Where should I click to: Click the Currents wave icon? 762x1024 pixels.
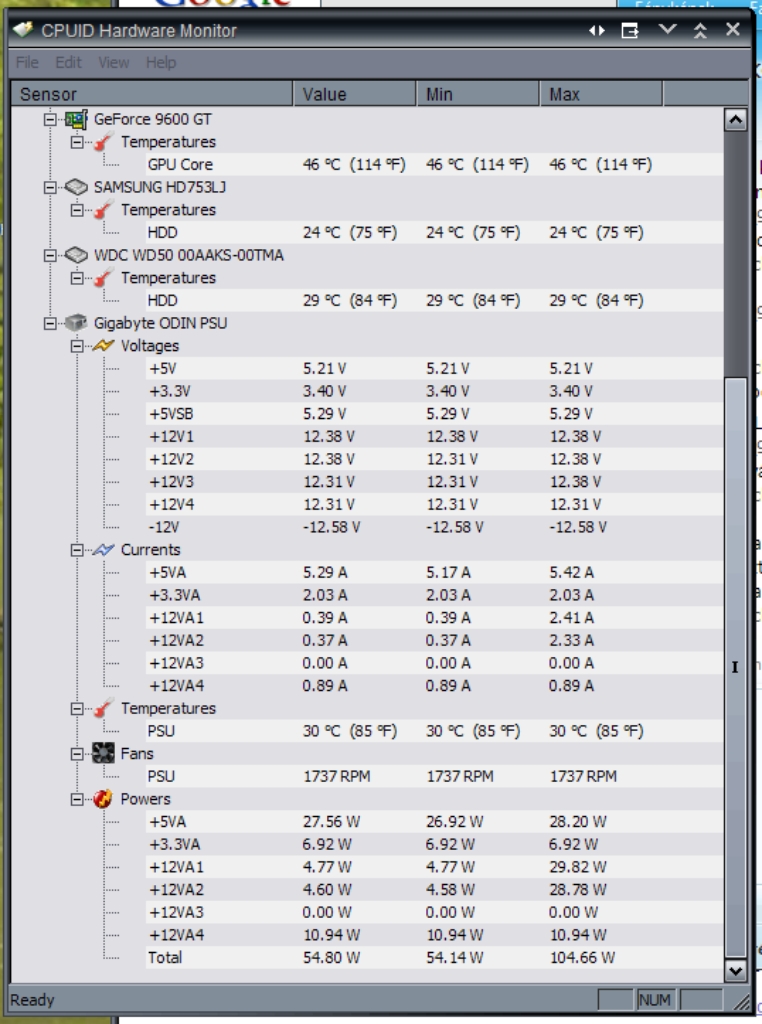point(103,550)
